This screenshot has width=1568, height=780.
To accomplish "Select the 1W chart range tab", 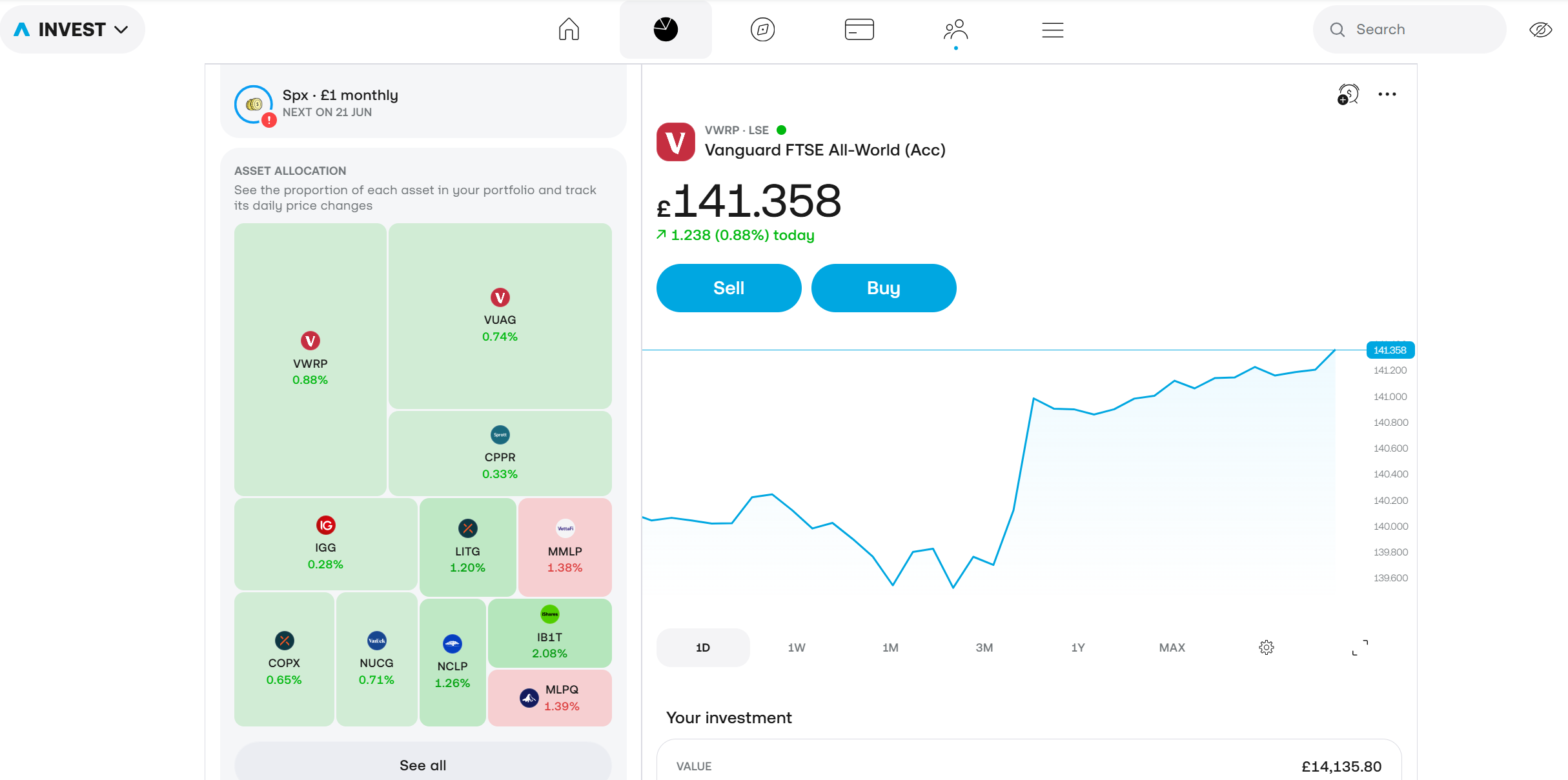I will pos(797,647).
